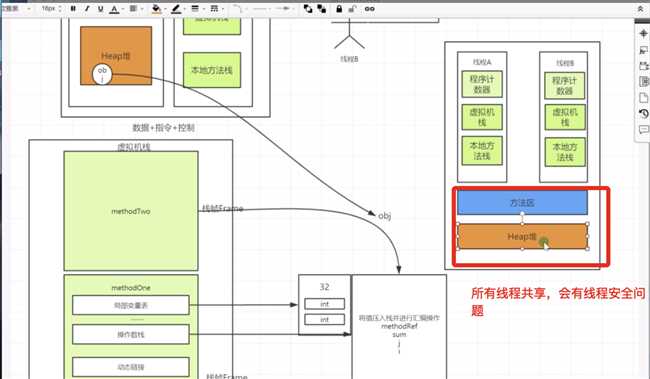650x379 pixels.
Task: Toggle bold text formatting
Action: [73, 9]
